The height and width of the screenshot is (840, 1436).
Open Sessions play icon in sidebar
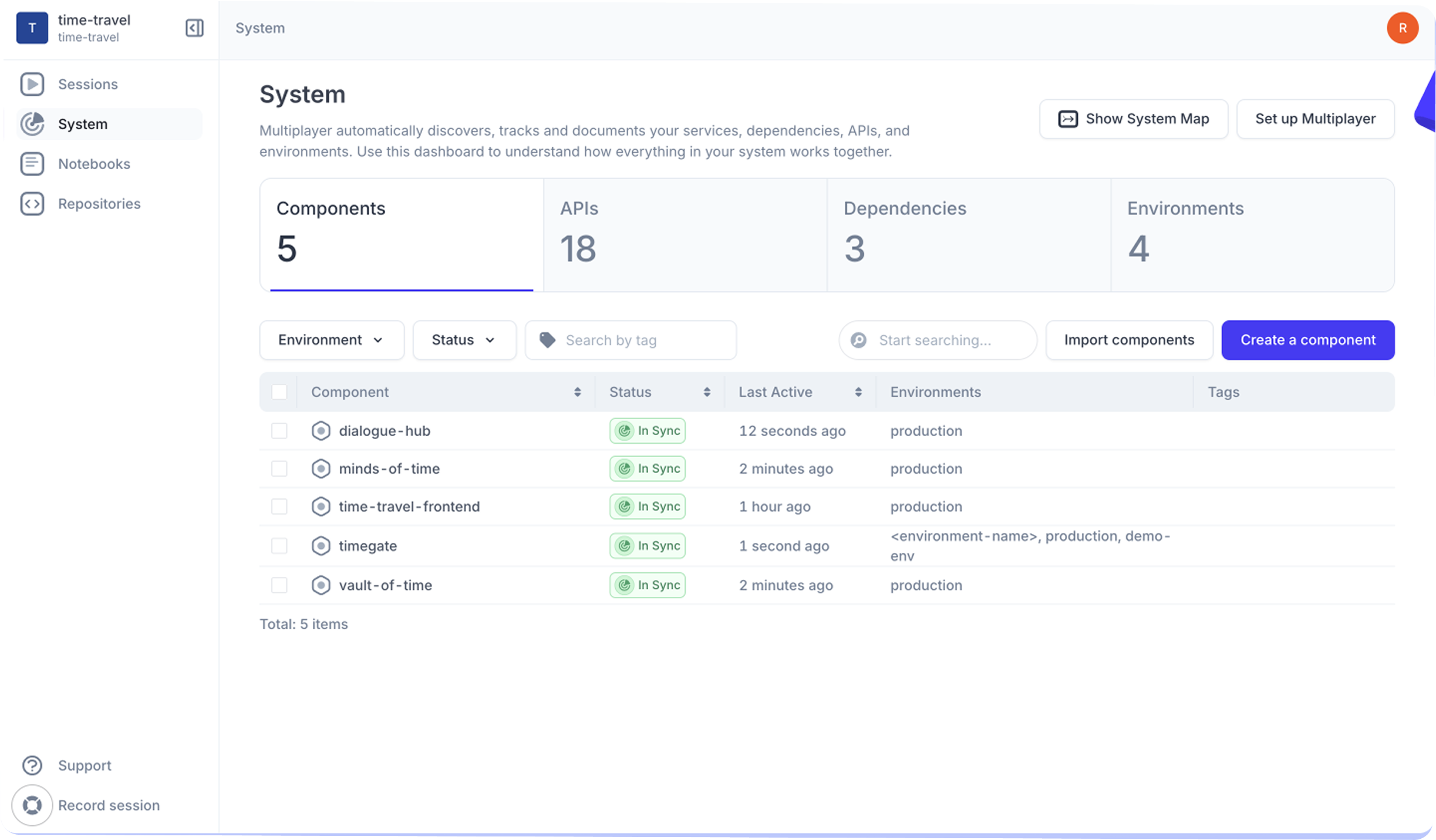32,84
